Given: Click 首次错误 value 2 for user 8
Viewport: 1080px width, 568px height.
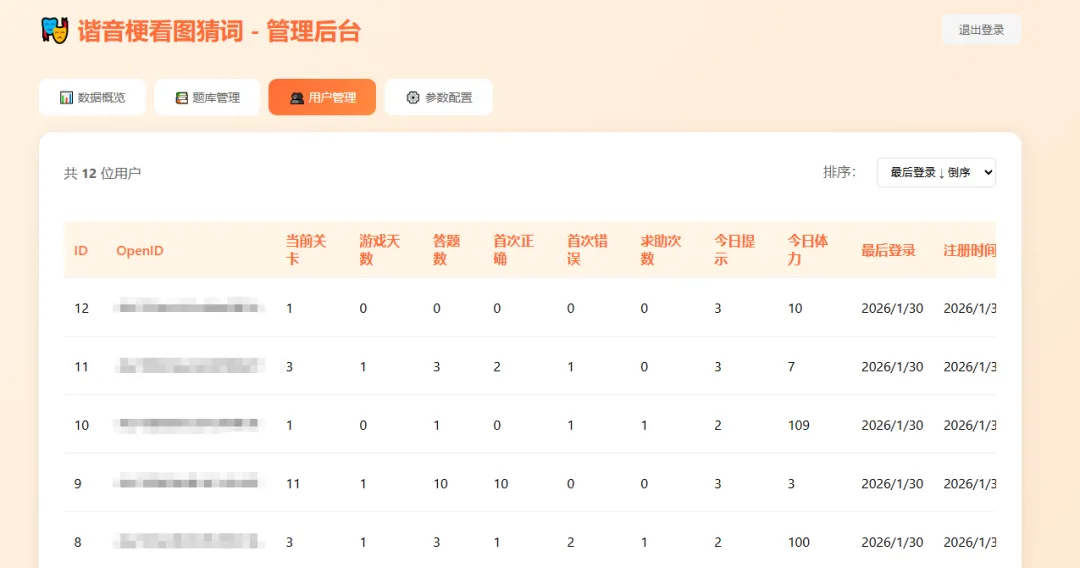Looking at the screenshot, I should click(570, 543).
